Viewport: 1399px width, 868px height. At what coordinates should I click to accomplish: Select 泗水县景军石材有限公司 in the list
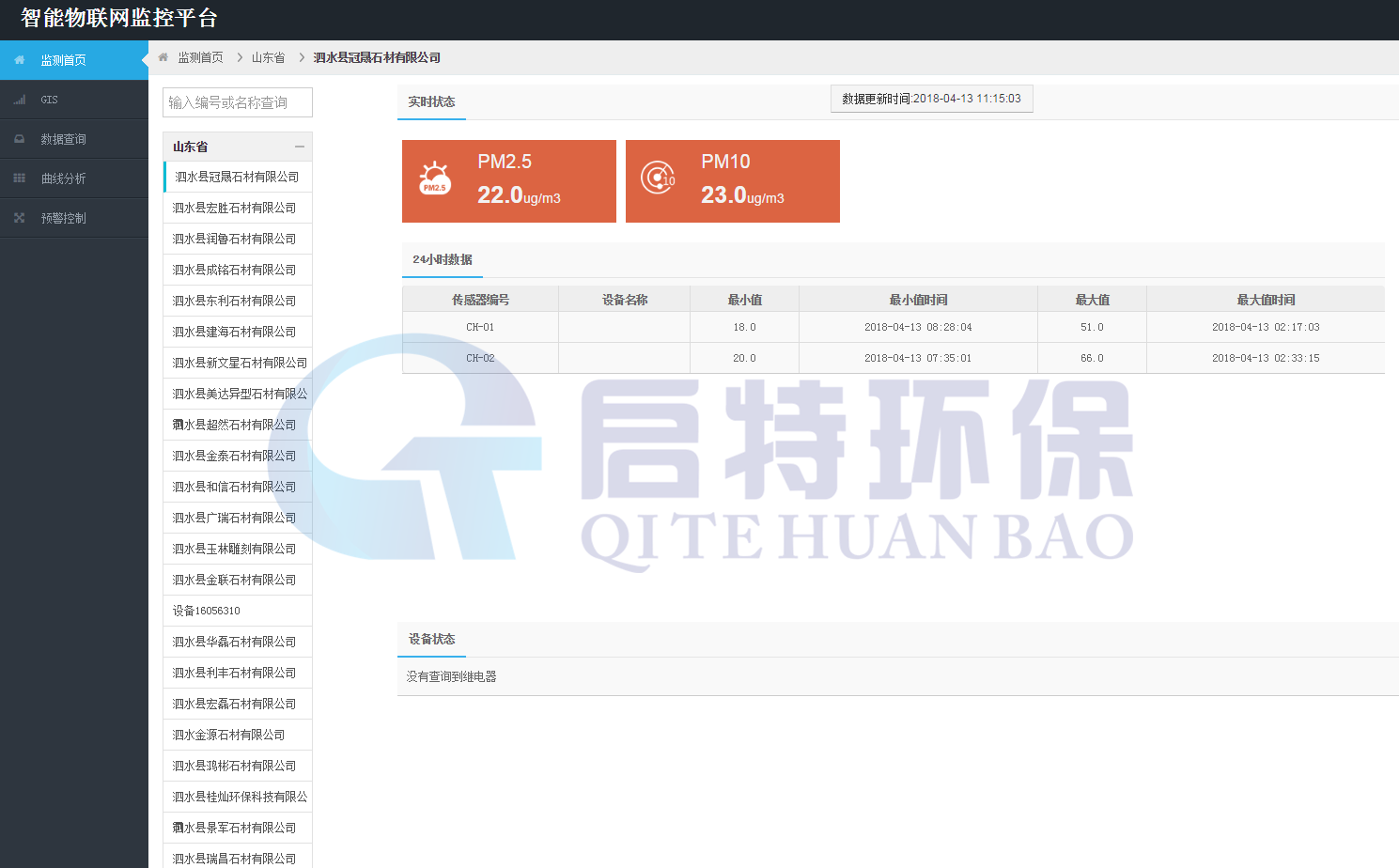238,828
